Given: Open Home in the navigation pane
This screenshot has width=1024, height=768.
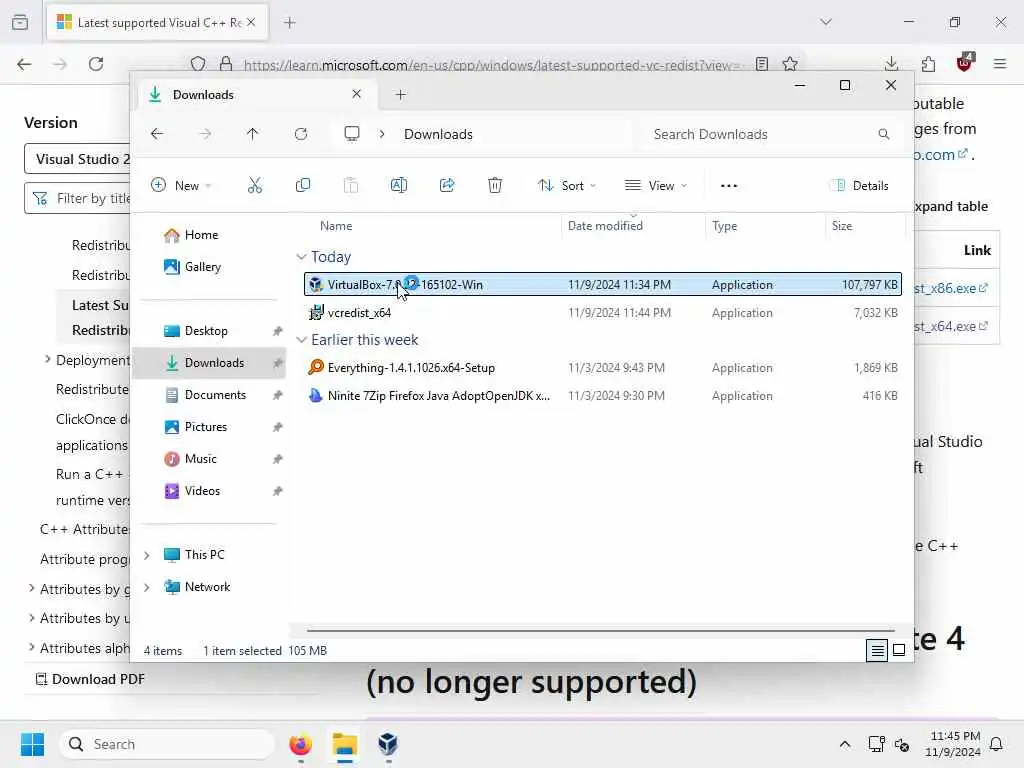Looking at the screenshot, I should pyautogui.click(x=200, y=235).
